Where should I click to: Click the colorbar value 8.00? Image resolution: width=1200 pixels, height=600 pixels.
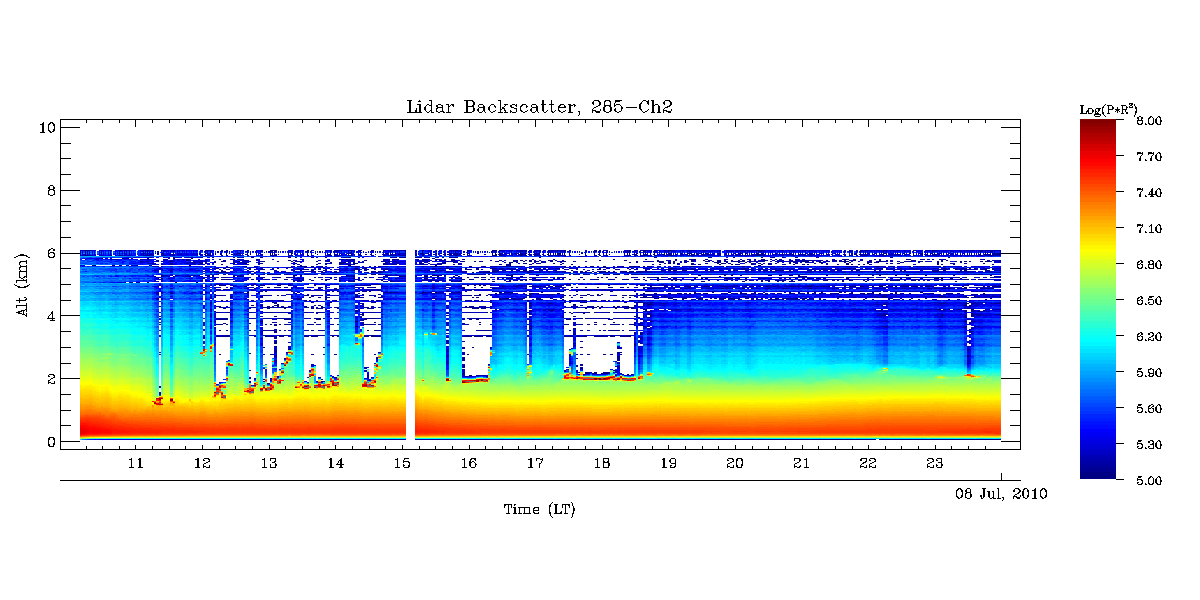point(1147,121)
